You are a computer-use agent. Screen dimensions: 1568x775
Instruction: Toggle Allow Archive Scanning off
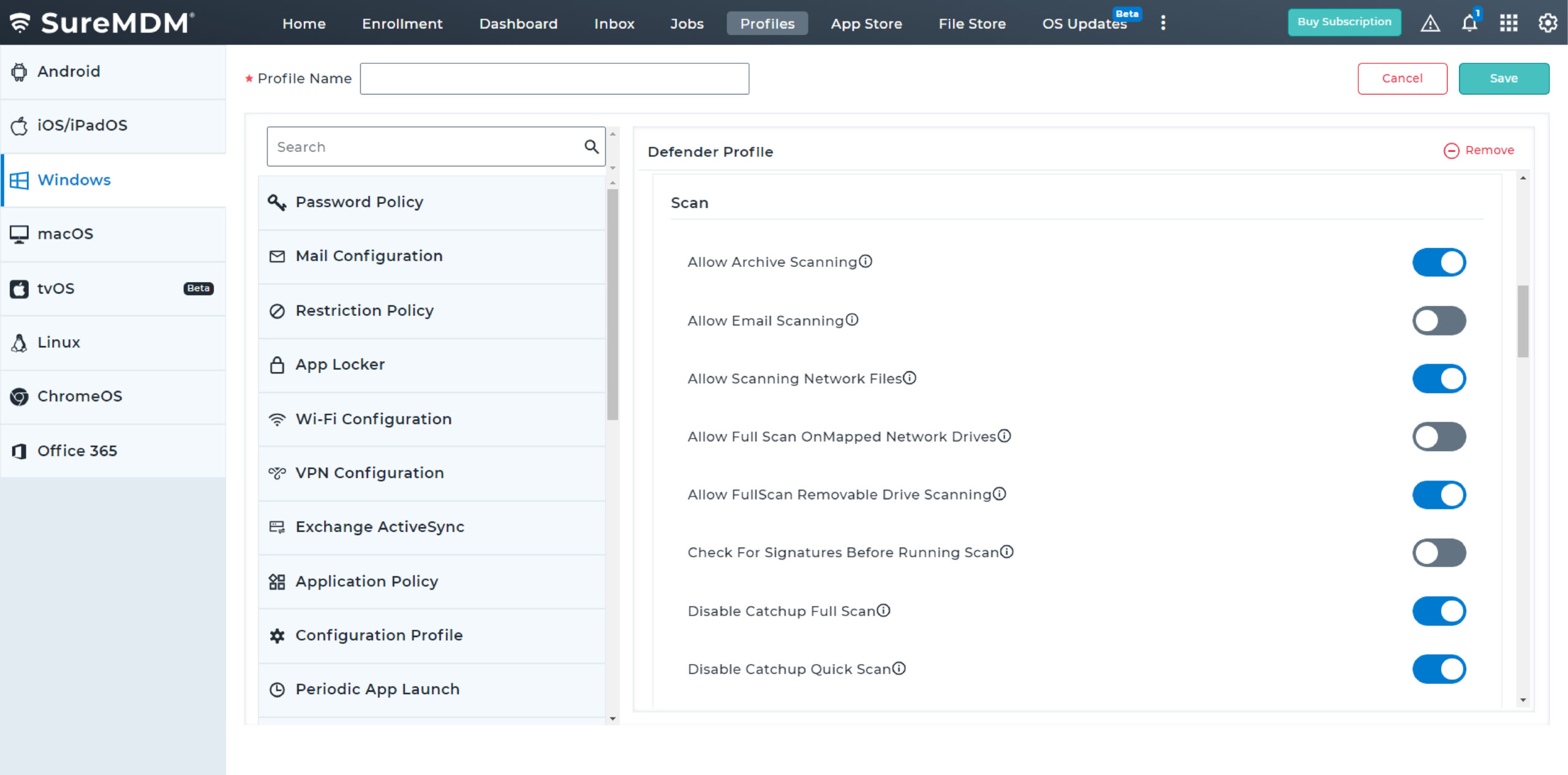click(x=1439, y=262)
